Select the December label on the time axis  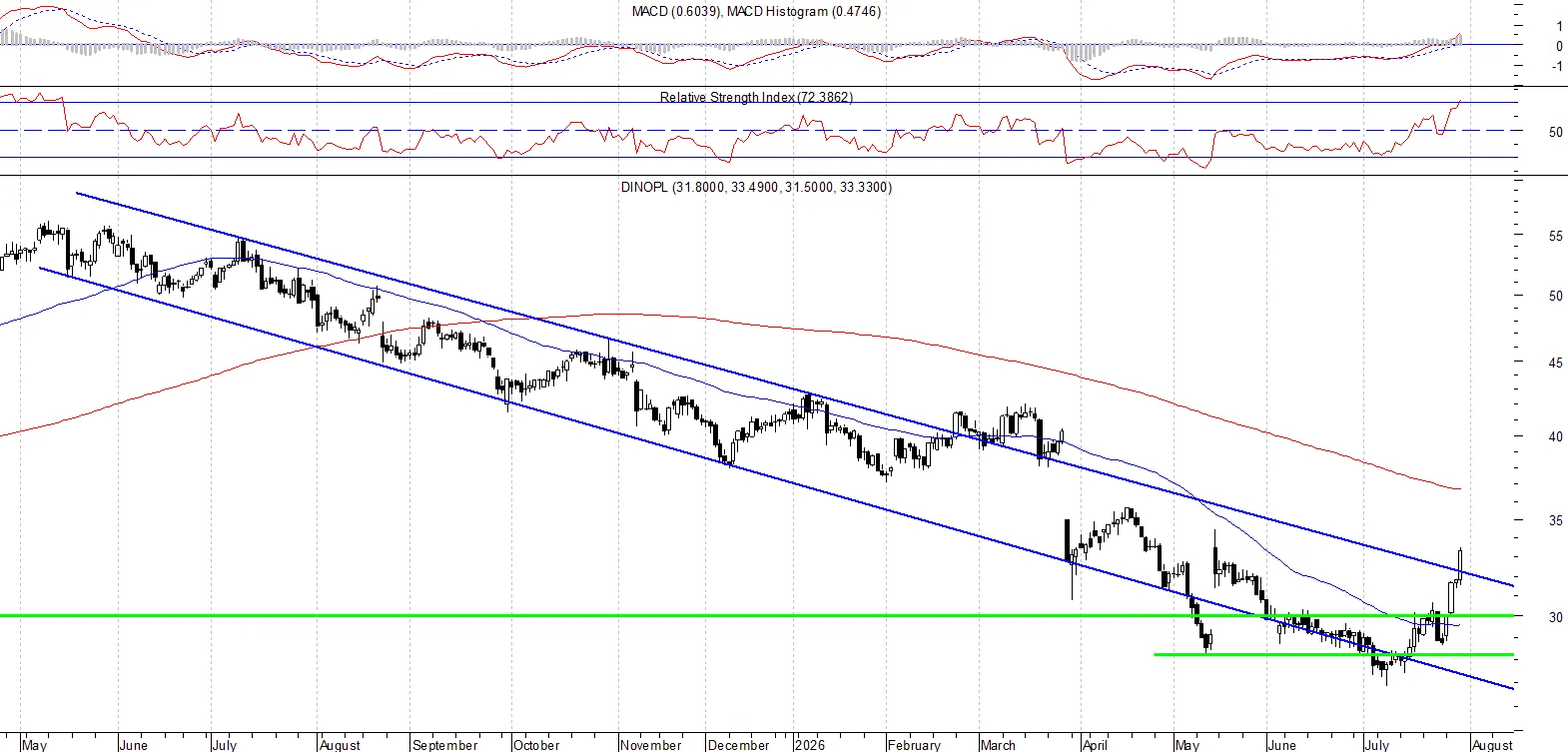tap(739, 745)
